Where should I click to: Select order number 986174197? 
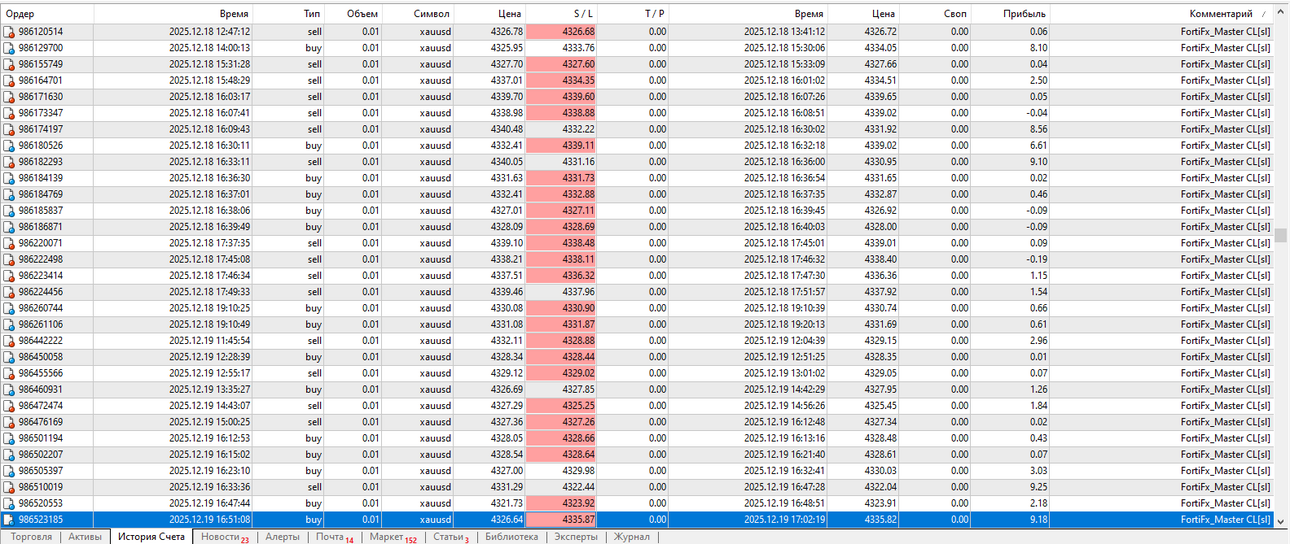point(41,129)
